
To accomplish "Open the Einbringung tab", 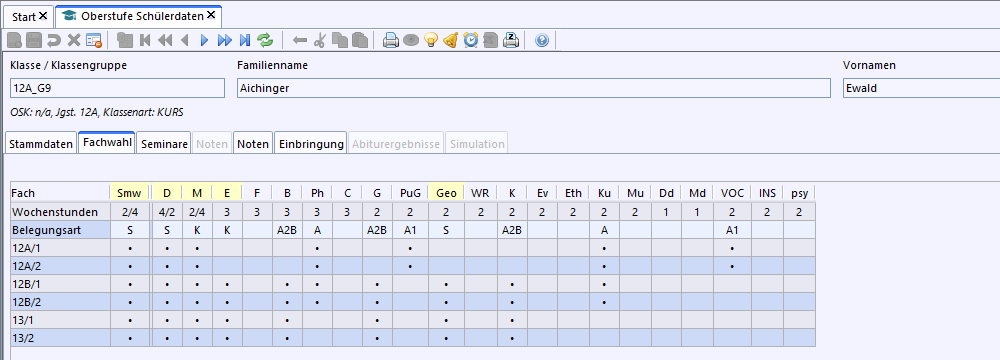I will point(311,144).
